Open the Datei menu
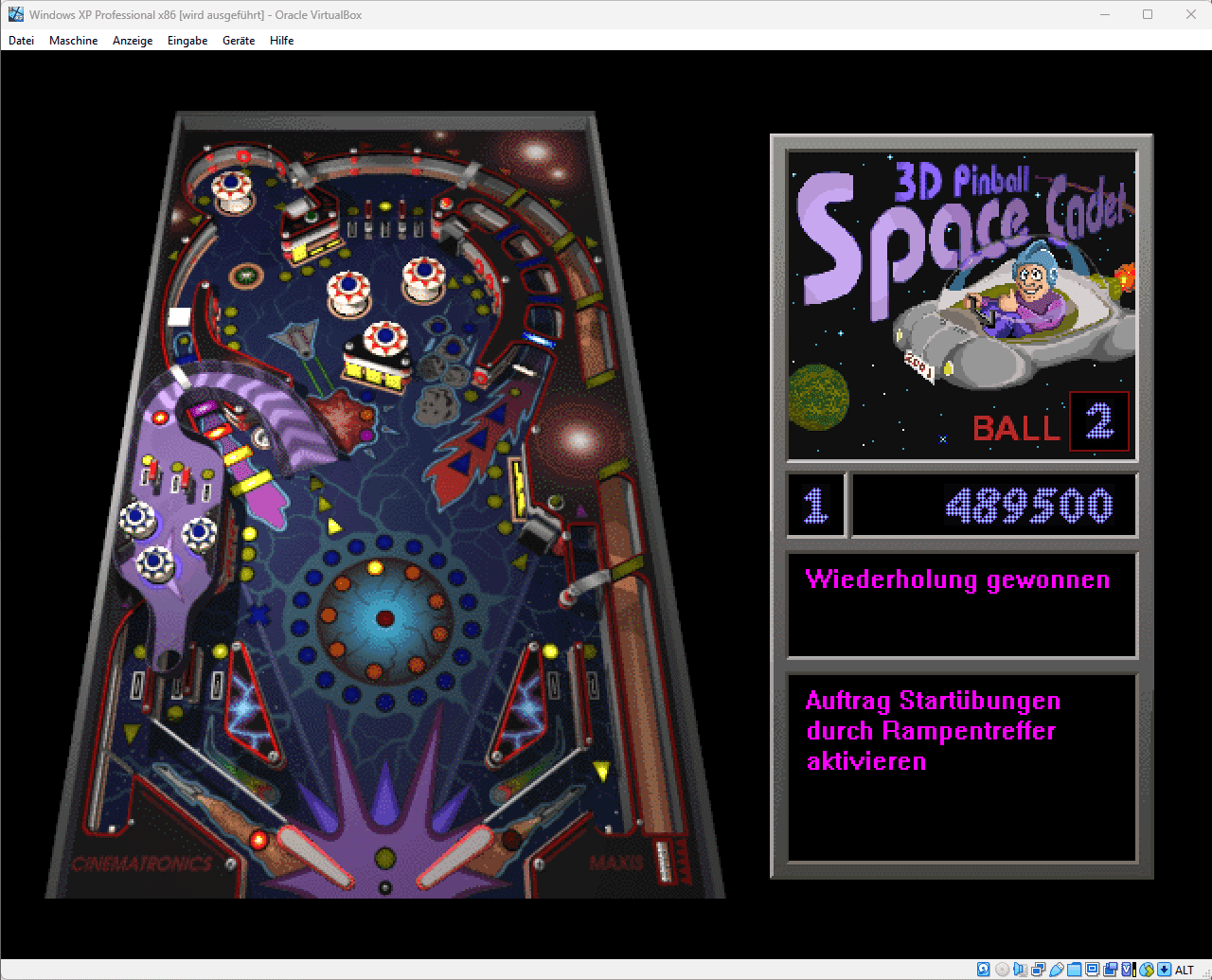Screen dimensions: 1212x980 [x=21, y=41]
